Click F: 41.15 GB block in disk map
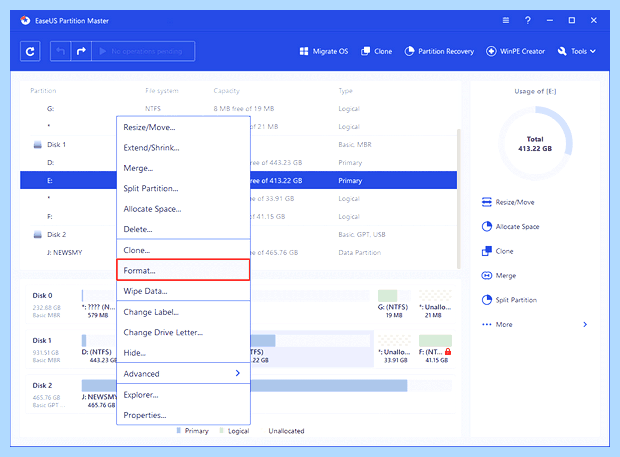This screenshot has width=620, height=457. pos(435,349)
